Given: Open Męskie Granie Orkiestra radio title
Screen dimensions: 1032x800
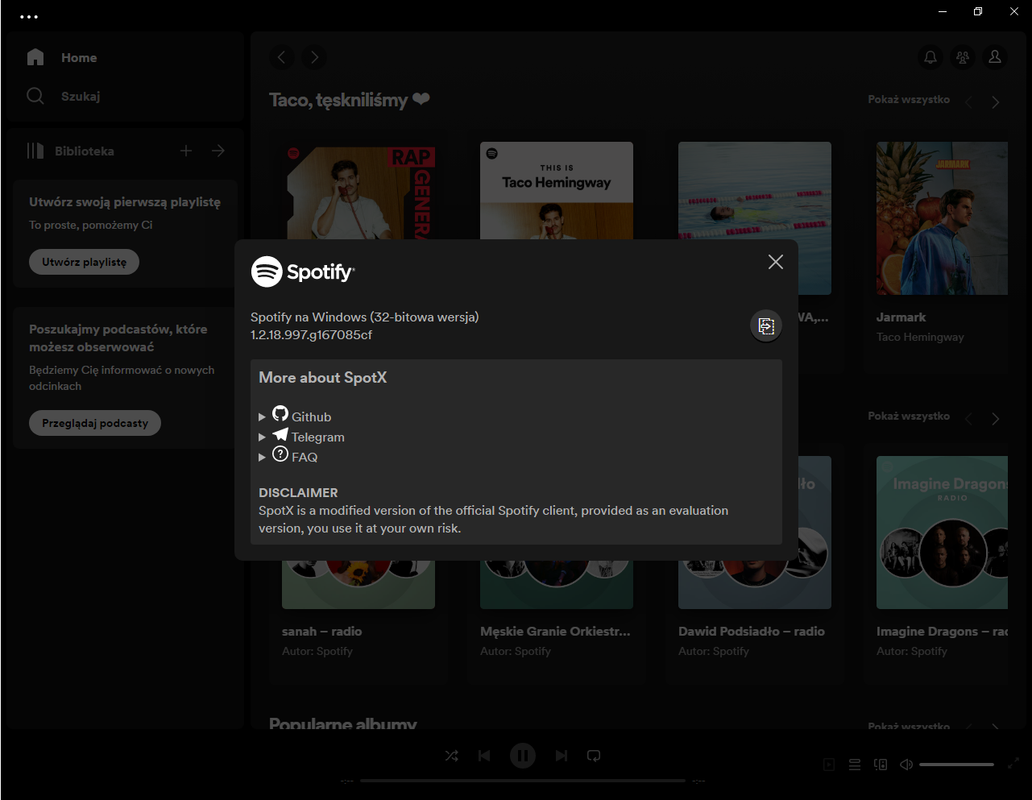Looking at the screenshot, I should pyautogui.click(x=555, y=631).
